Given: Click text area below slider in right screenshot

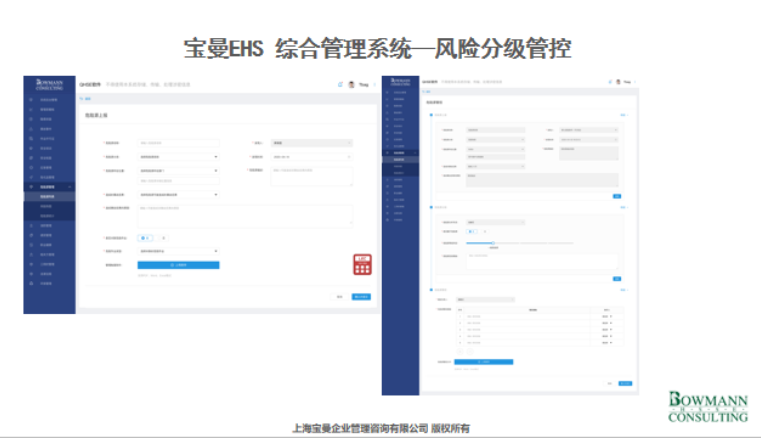Looking at the screenshot, I should click(542, 261).
